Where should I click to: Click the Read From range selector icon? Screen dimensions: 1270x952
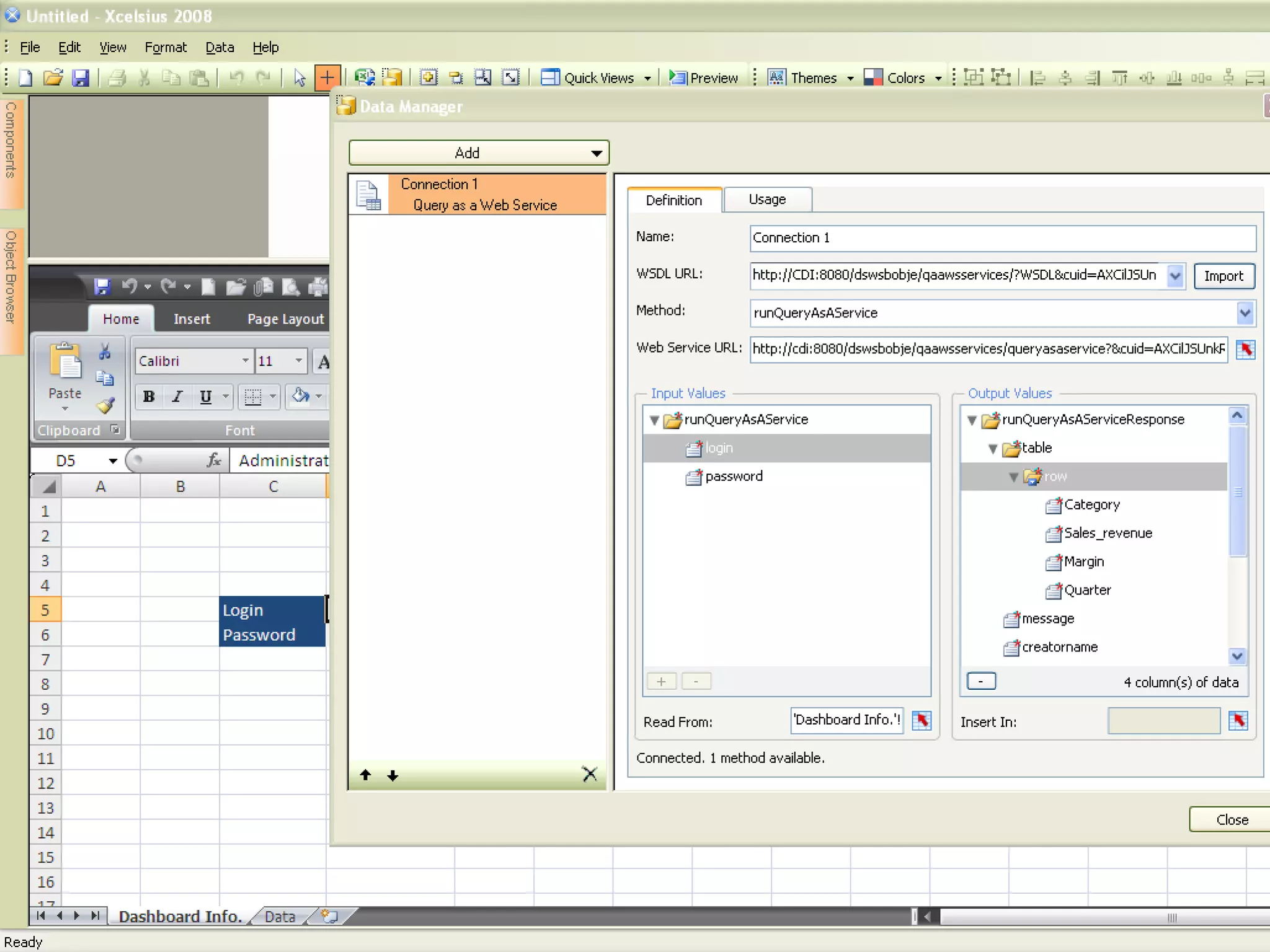921,720
